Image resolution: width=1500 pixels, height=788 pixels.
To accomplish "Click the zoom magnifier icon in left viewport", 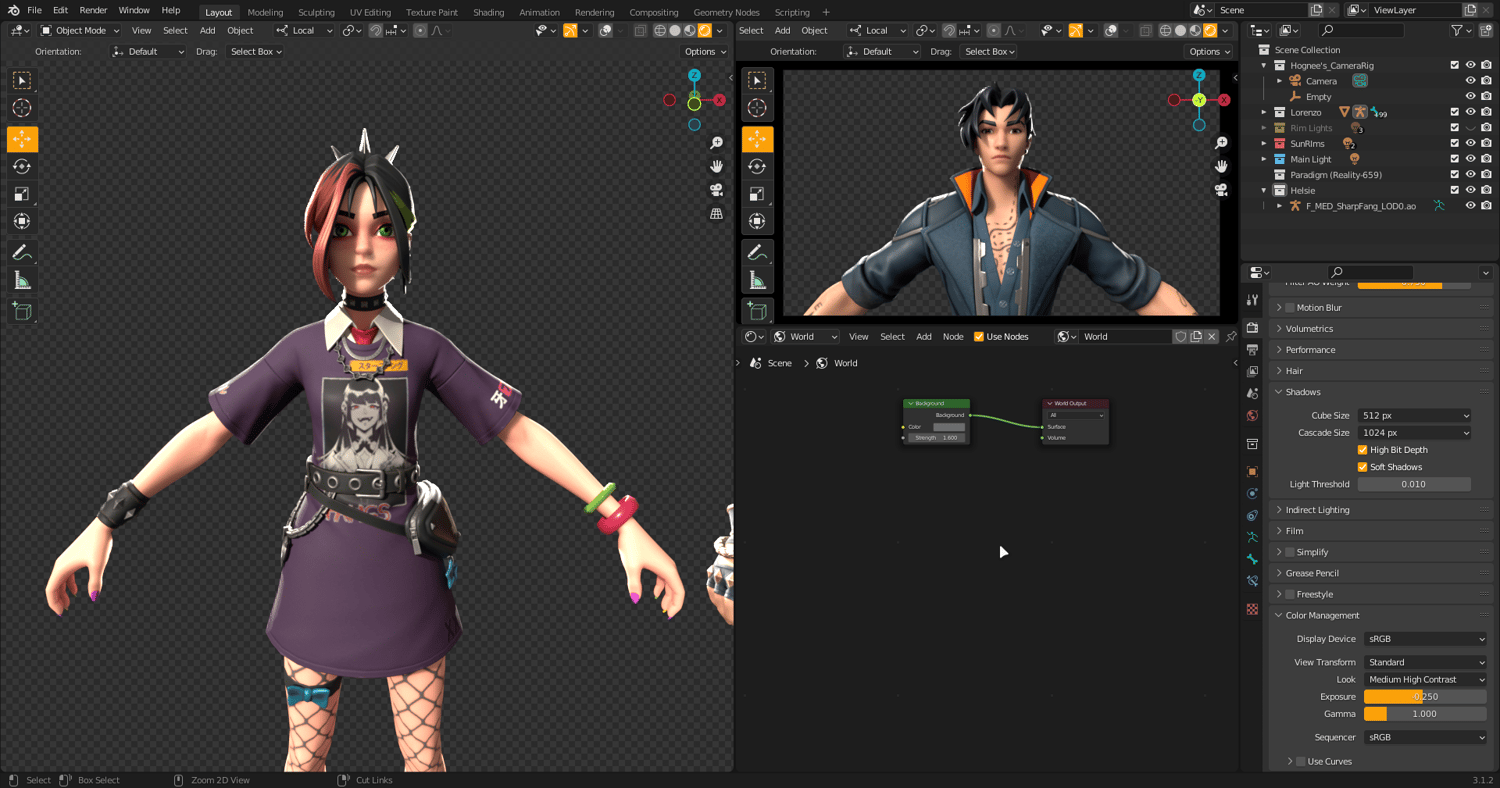I will 716,143.
